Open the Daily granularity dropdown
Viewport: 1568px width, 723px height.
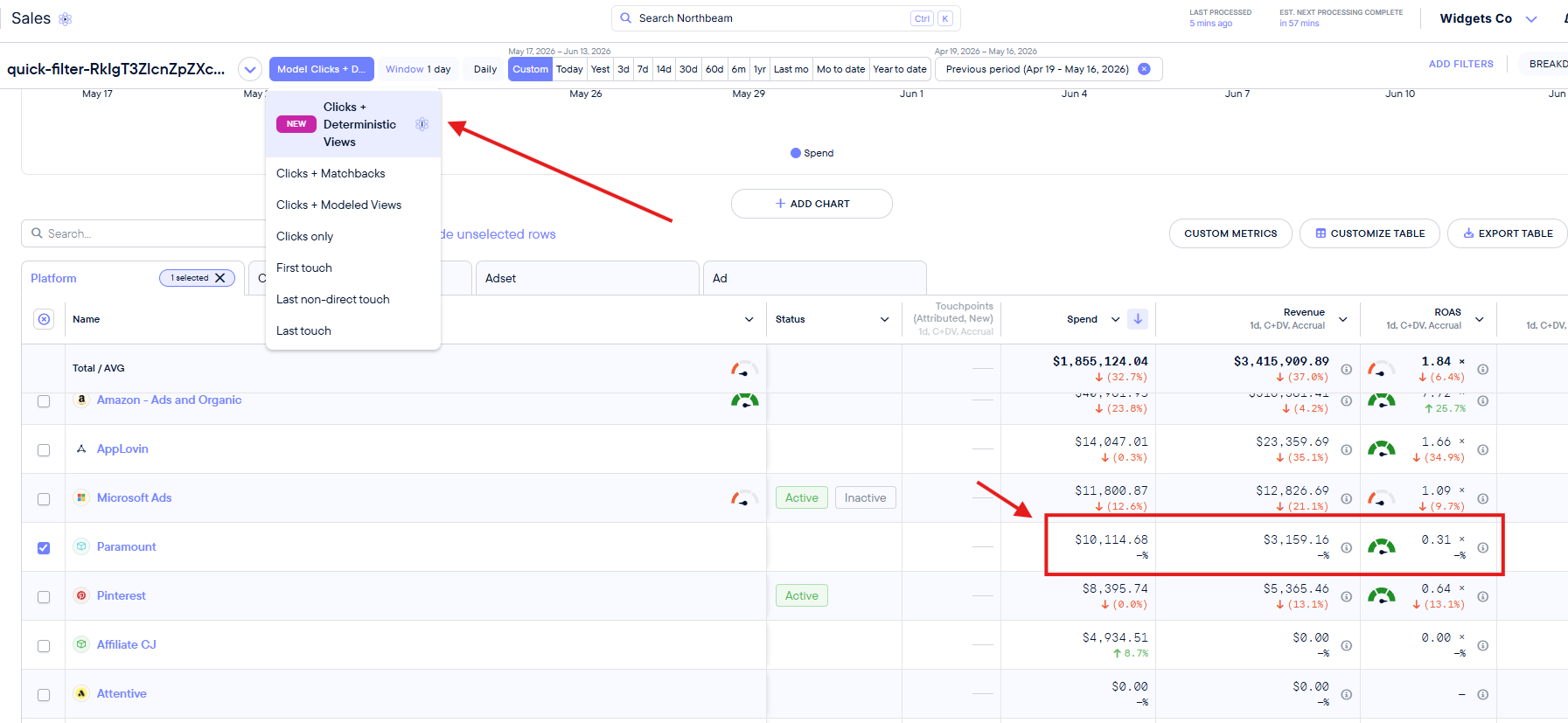point(485,69)
